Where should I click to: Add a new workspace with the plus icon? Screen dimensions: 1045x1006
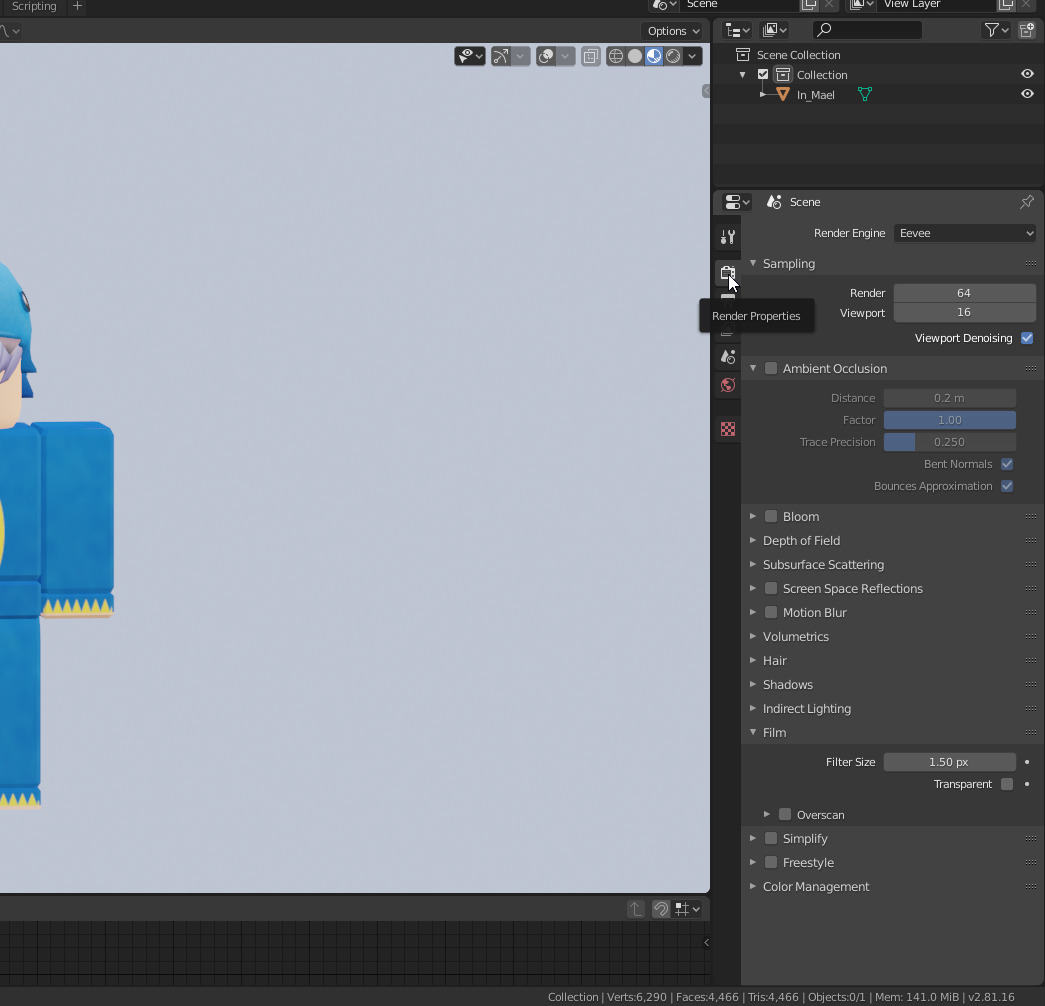point(77,6)
